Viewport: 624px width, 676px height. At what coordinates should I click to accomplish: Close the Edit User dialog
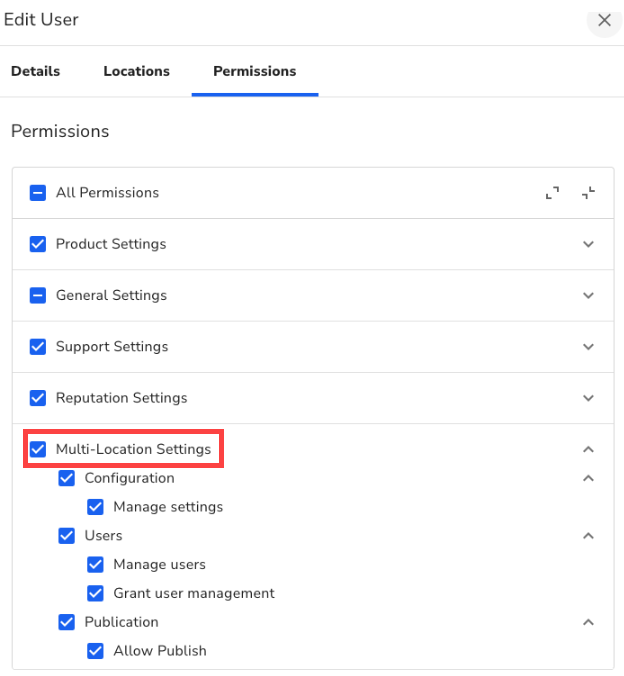click(604, 20)
